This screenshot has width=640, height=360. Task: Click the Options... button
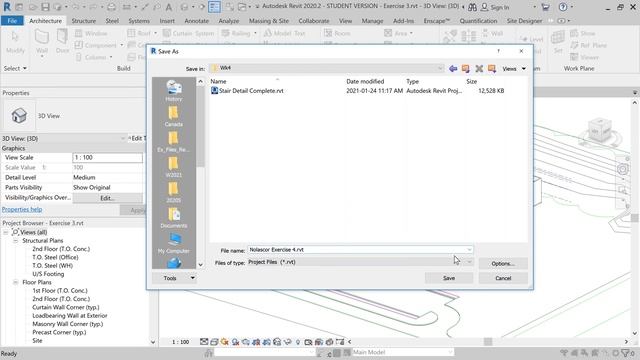click(x=503, y=264)
